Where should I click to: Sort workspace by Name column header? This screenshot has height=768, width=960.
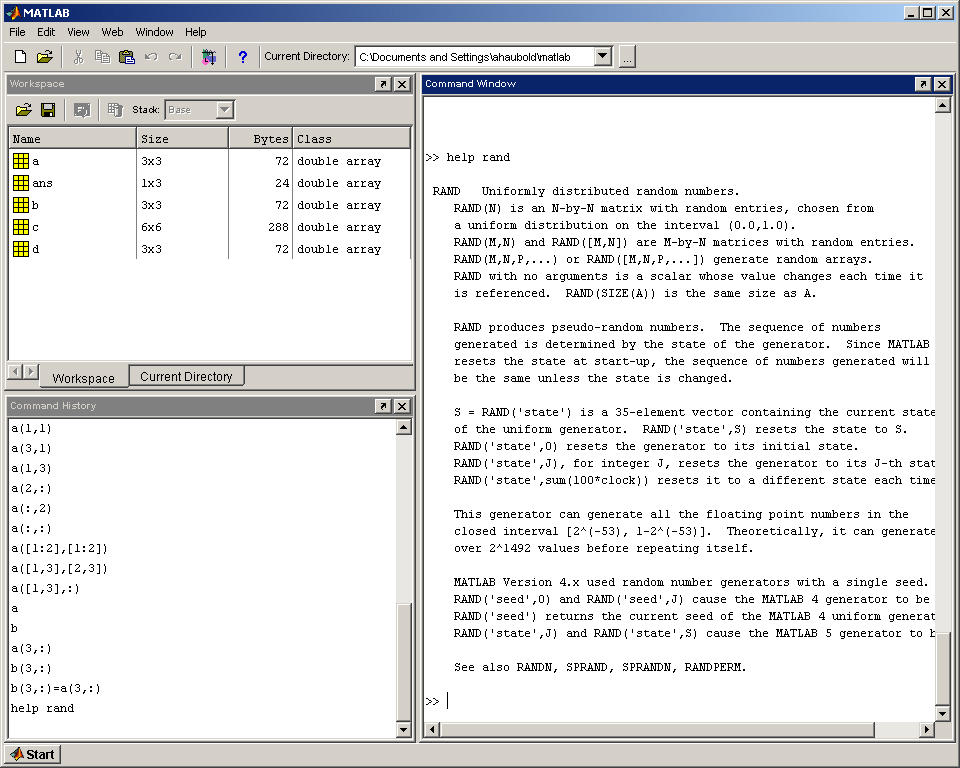(72, 138)
